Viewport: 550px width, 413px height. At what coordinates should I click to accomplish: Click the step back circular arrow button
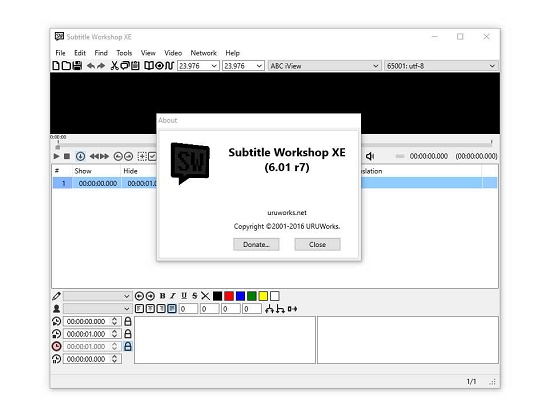pyautogui.click(x=118, y=156)
